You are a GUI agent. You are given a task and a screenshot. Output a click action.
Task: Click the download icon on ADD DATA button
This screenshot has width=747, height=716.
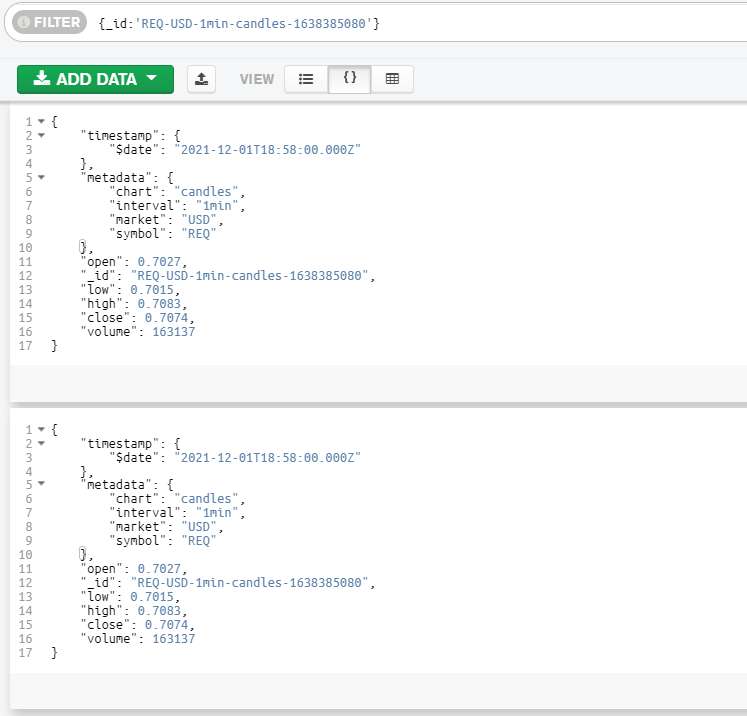point(42,79)
